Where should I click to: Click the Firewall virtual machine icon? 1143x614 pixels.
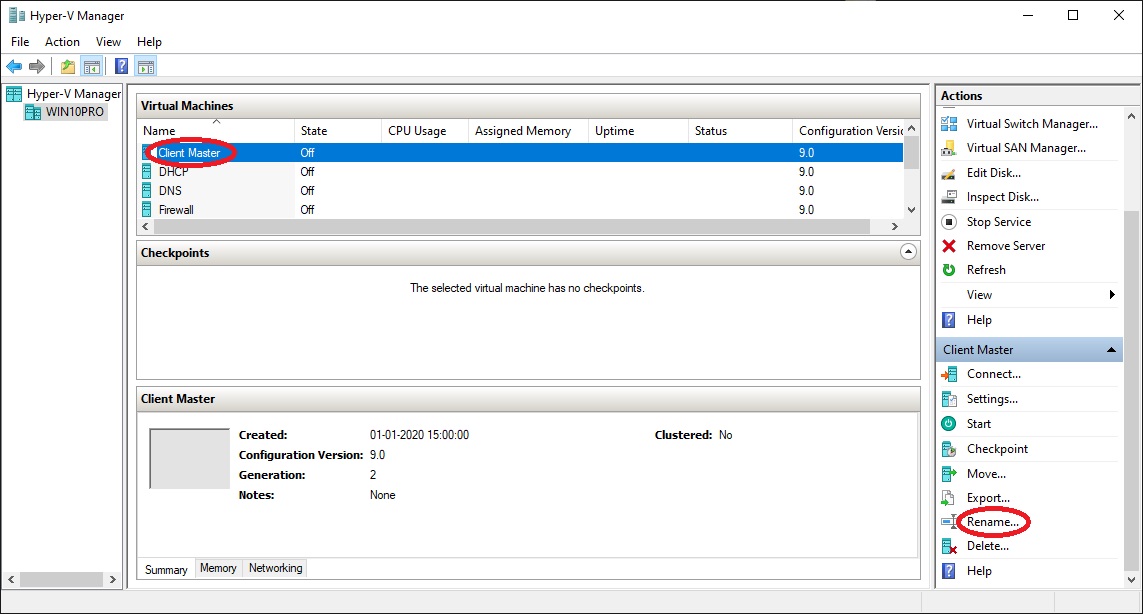[x=147, y=209]
